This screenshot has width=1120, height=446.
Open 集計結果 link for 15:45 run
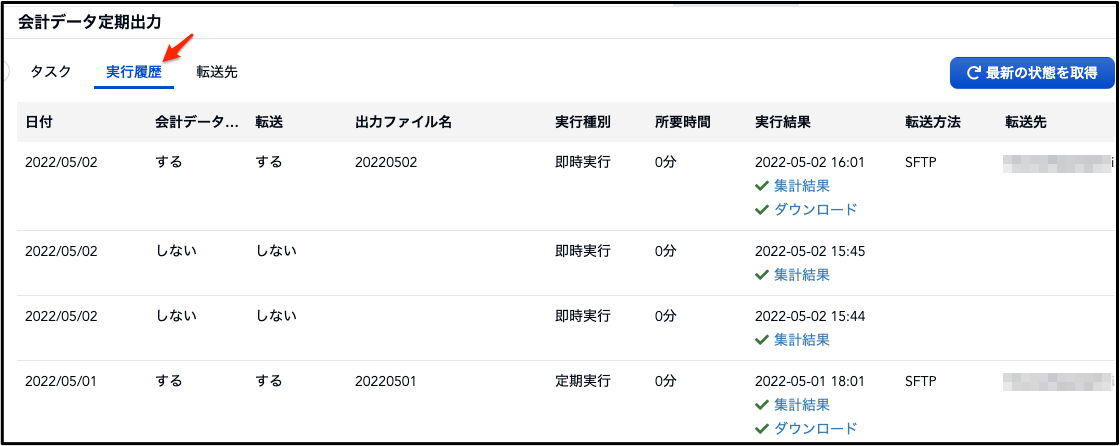tap(801, 275)
